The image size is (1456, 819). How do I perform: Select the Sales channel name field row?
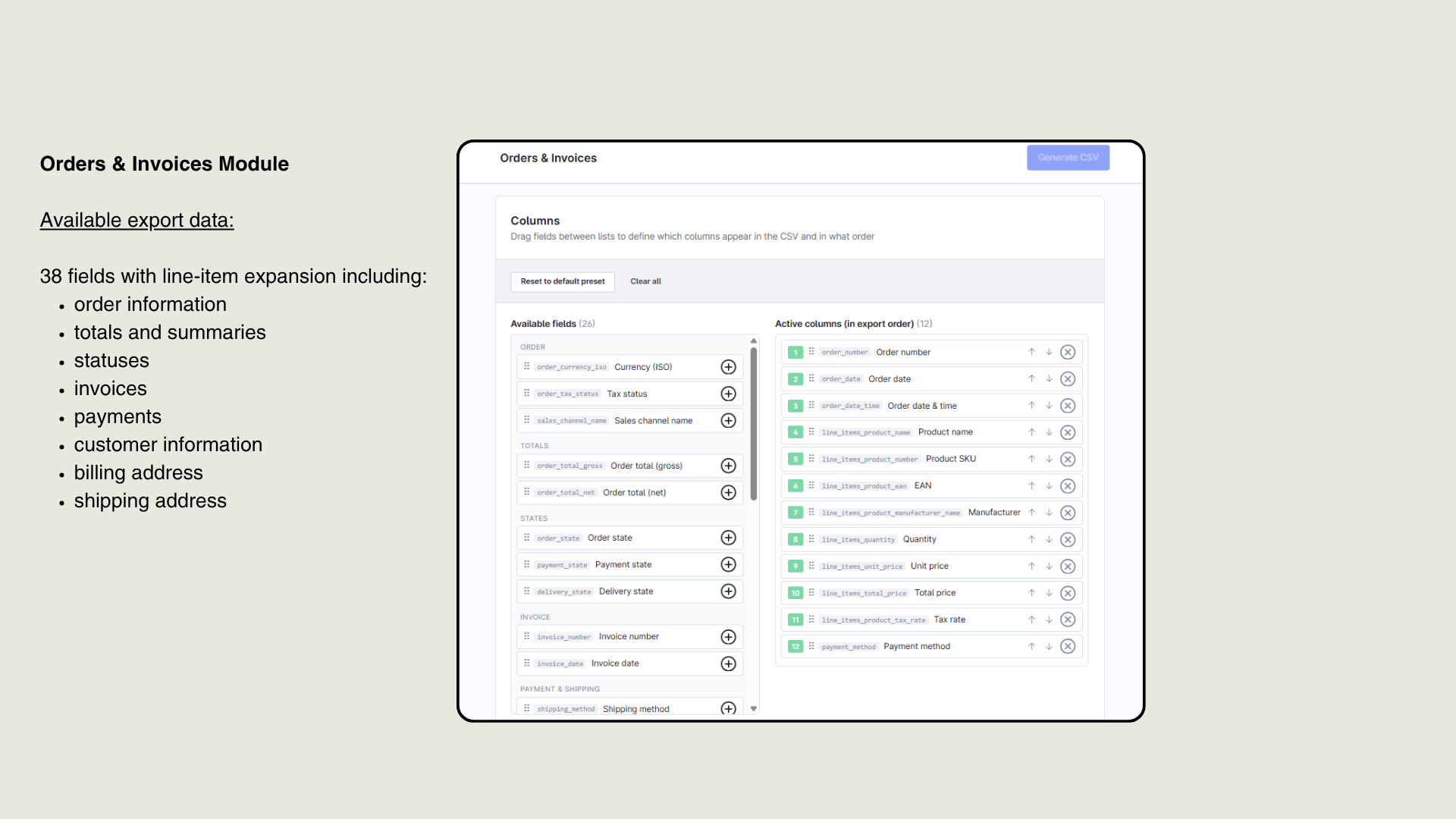pyautogui.click(x=629, y=420)
